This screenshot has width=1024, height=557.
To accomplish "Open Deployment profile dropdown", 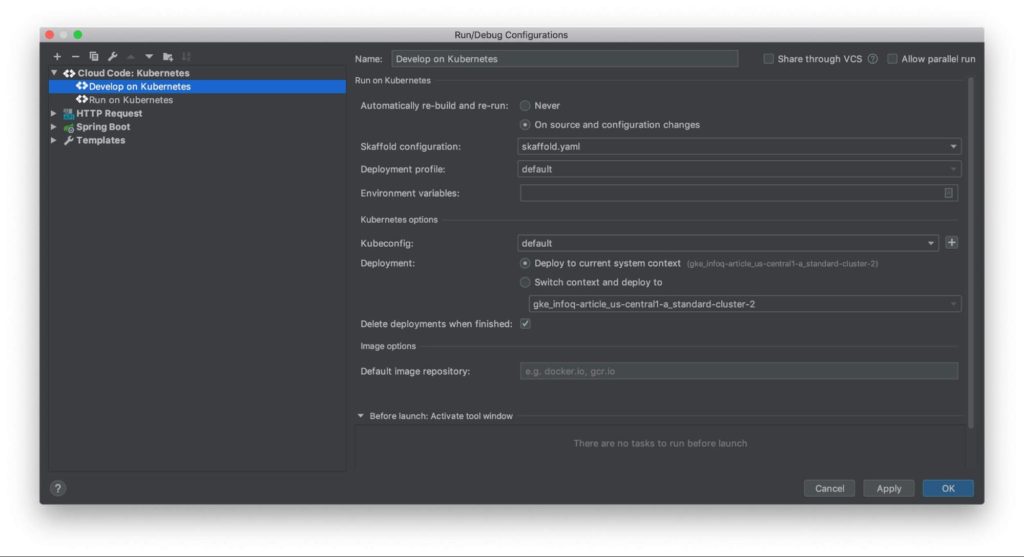I will 739,169.
